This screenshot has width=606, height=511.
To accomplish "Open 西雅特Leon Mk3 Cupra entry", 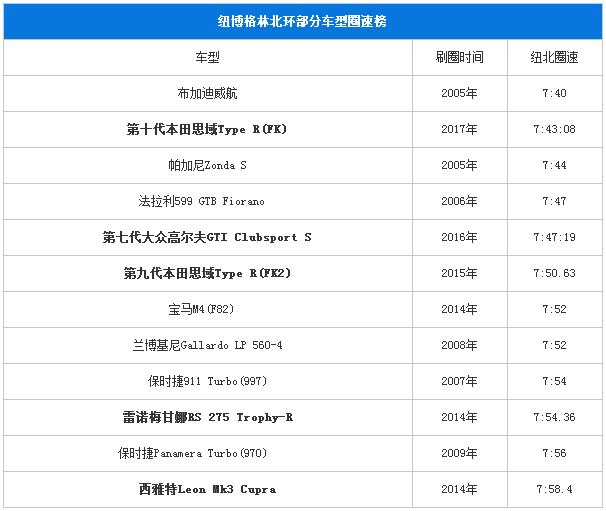I will click(x=207, y=489).
